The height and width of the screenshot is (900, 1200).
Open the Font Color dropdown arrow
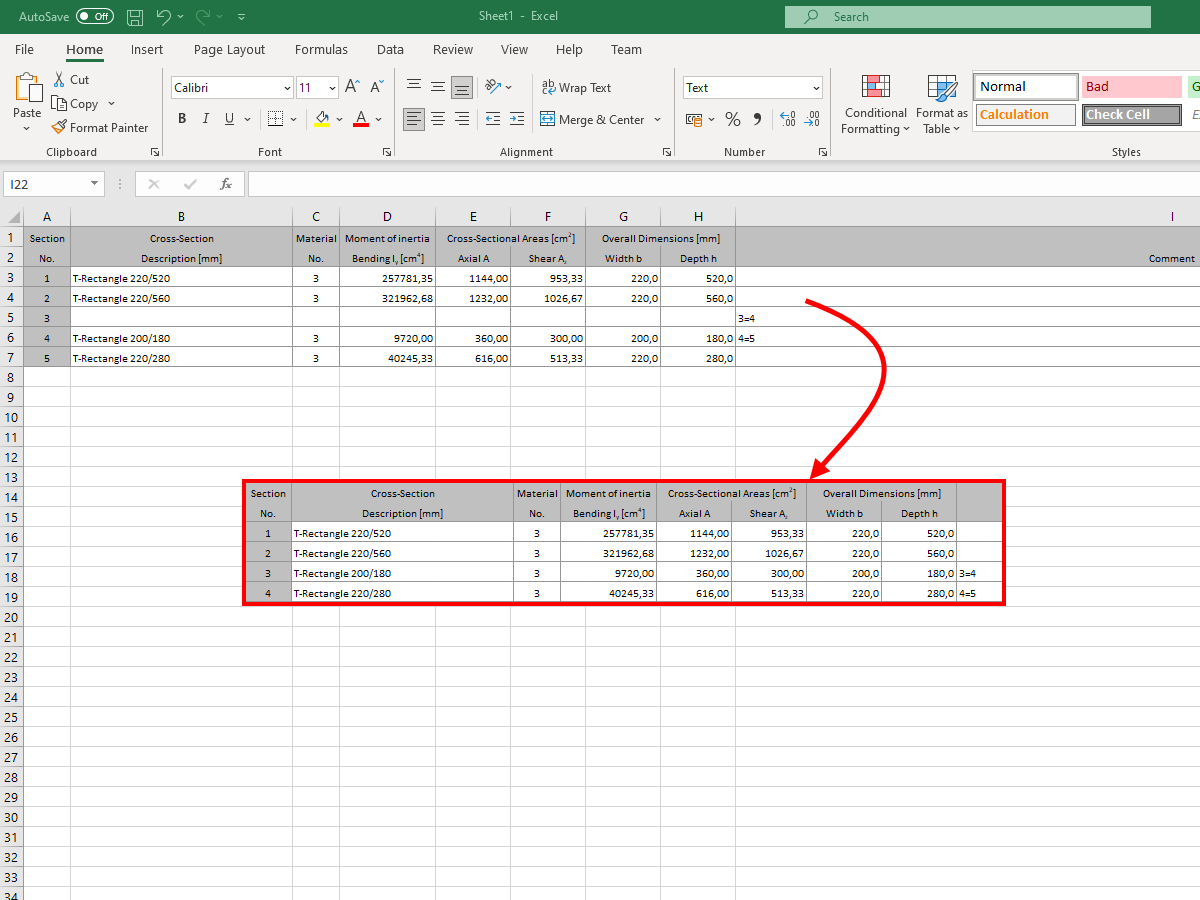point(379,119)
